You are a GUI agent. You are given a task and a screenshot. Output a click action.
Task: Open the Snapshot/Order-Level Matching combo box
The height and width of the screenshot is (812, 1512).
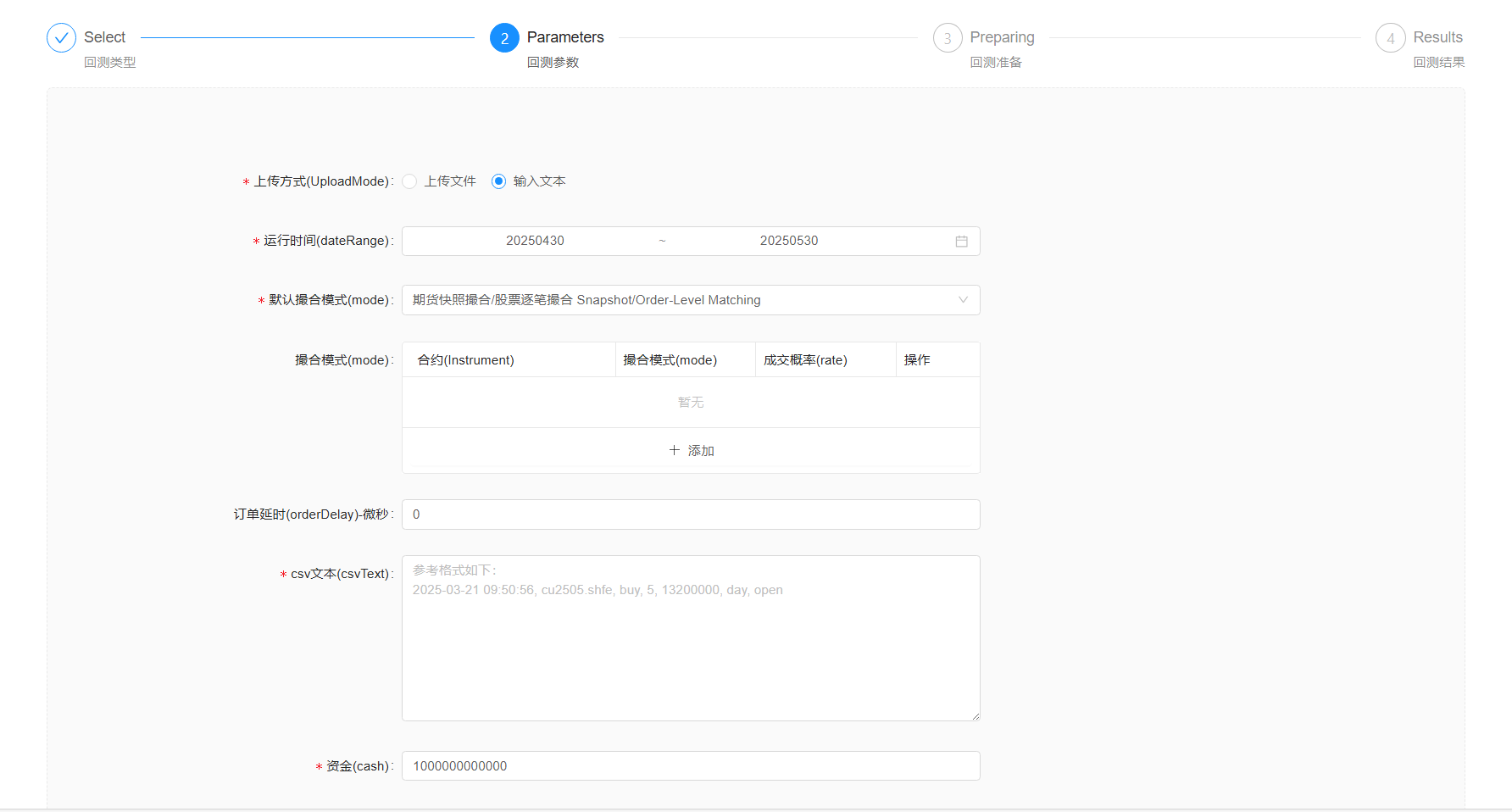point(678,300)
